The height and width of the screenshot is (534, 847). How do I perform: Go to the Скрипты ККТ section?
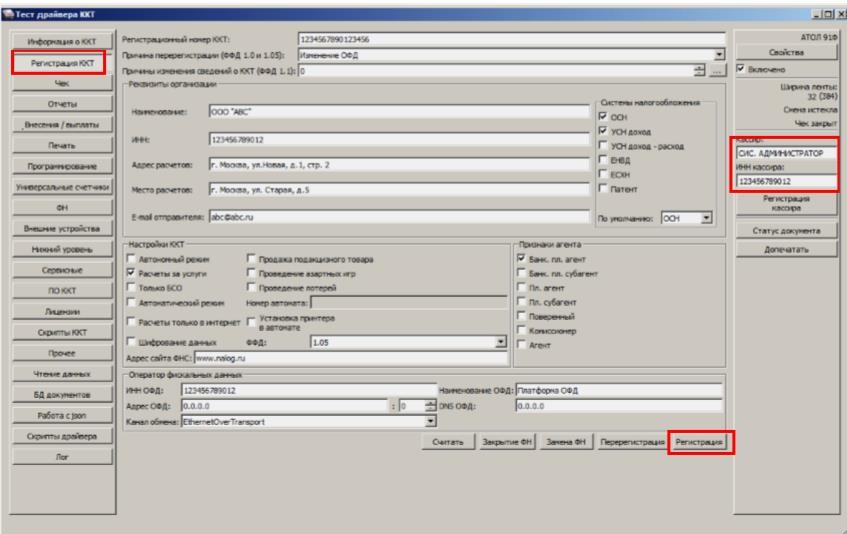(x=62, y=333)
